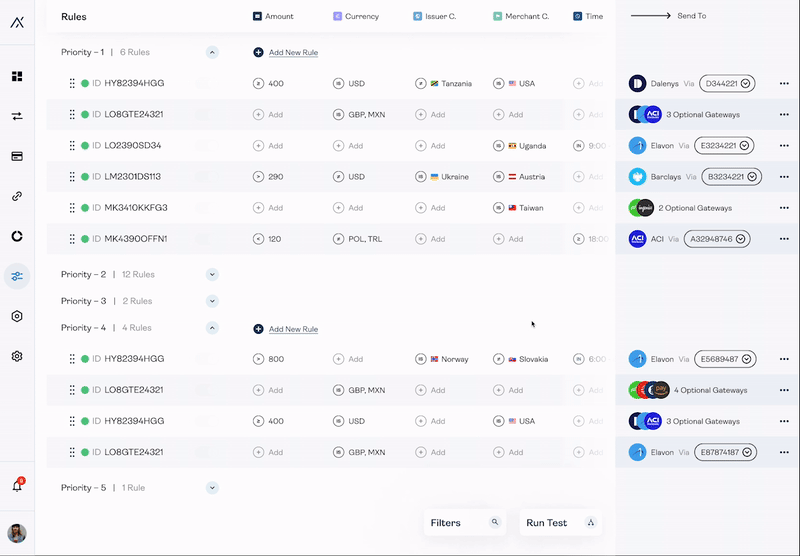Click the Uganda merchant country value
The width and height of the screenshot is (800, 556).
528,146
